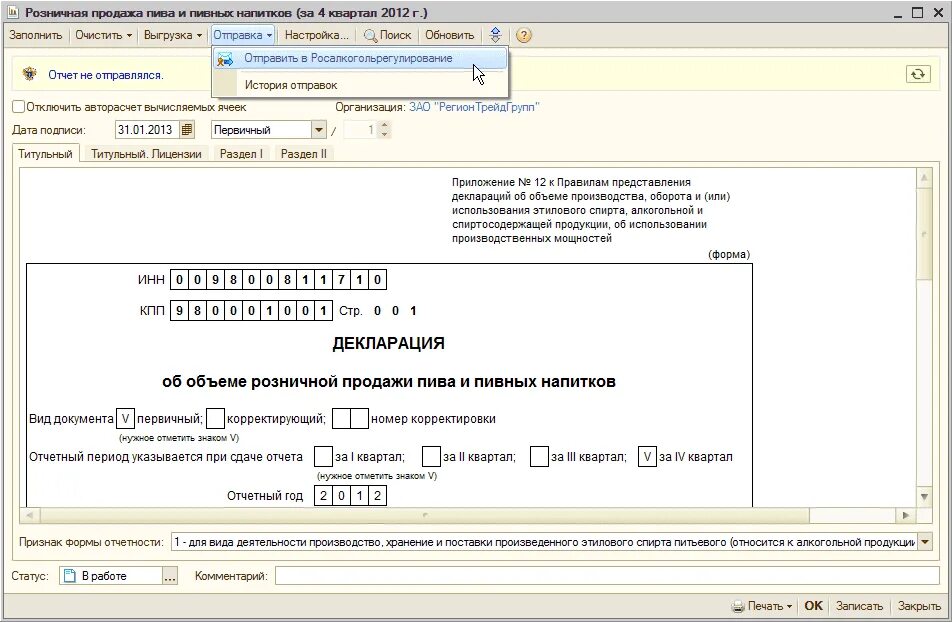Click the vertical scrollbar thumb of the form
This screenshot has height=622, width=952.
pos(924,234)
